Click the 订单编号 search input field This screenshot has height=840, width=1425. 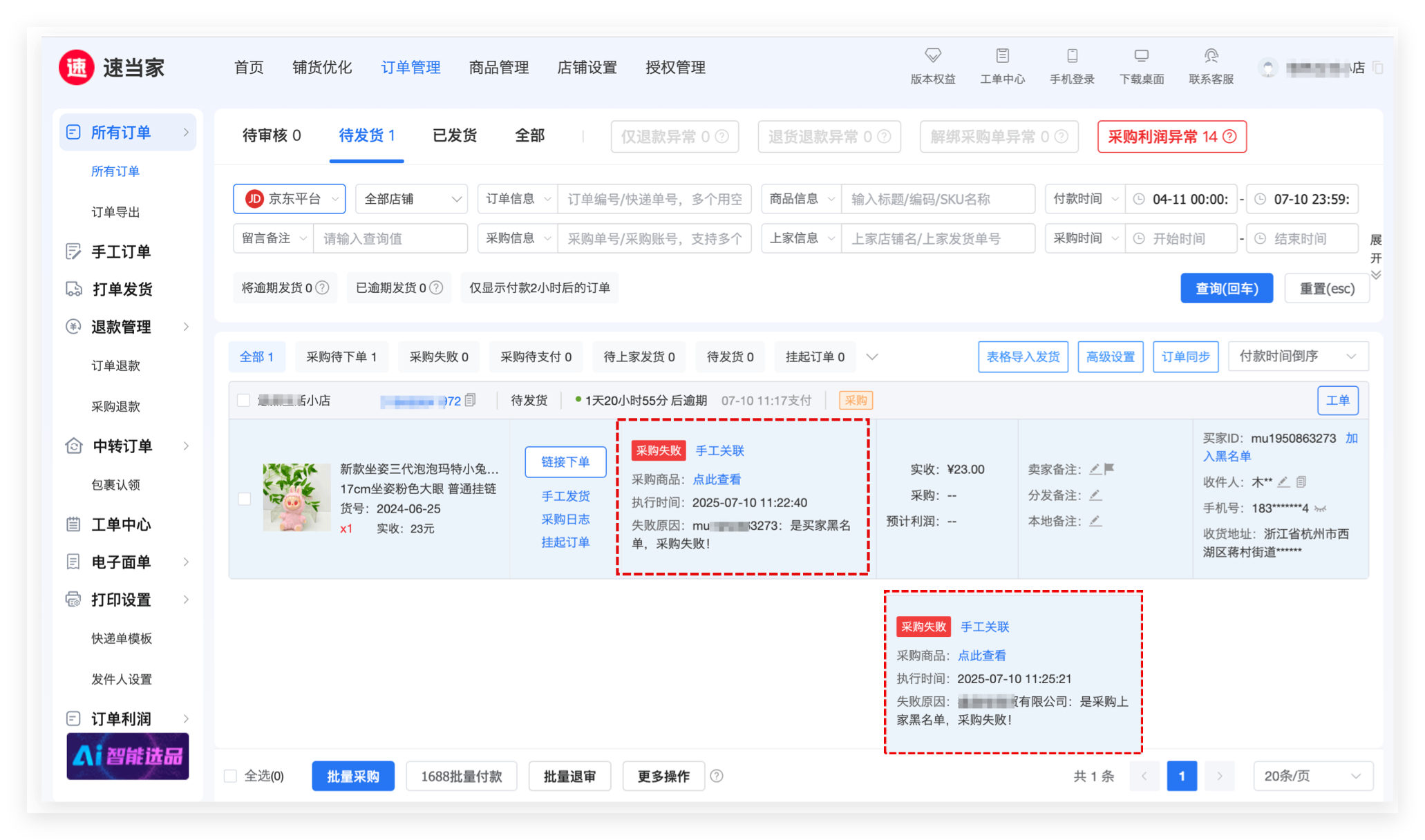654,200
